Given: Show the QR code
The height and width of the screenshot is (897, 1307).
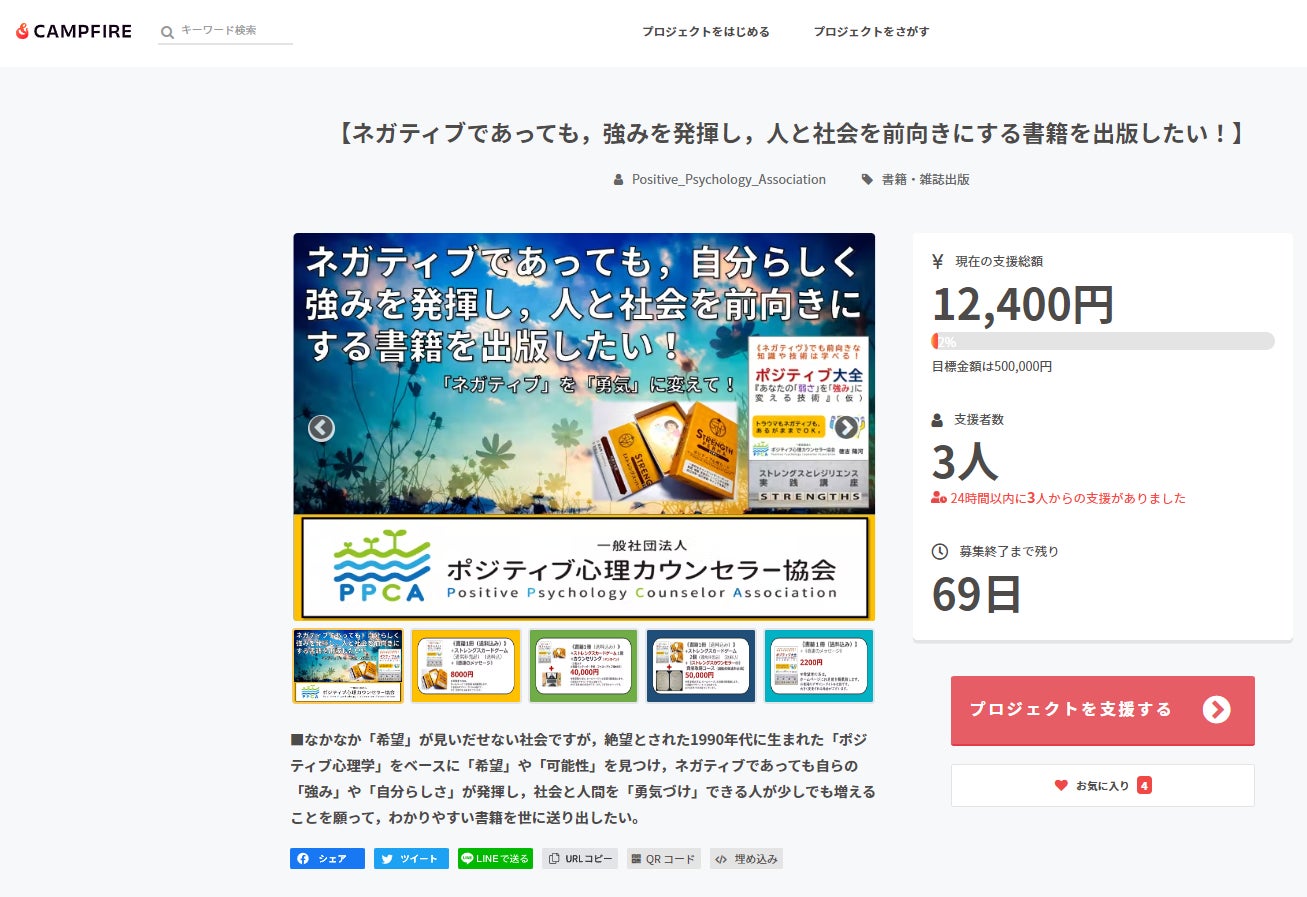Looking at the screenshot, I should (x=663, y=858).
